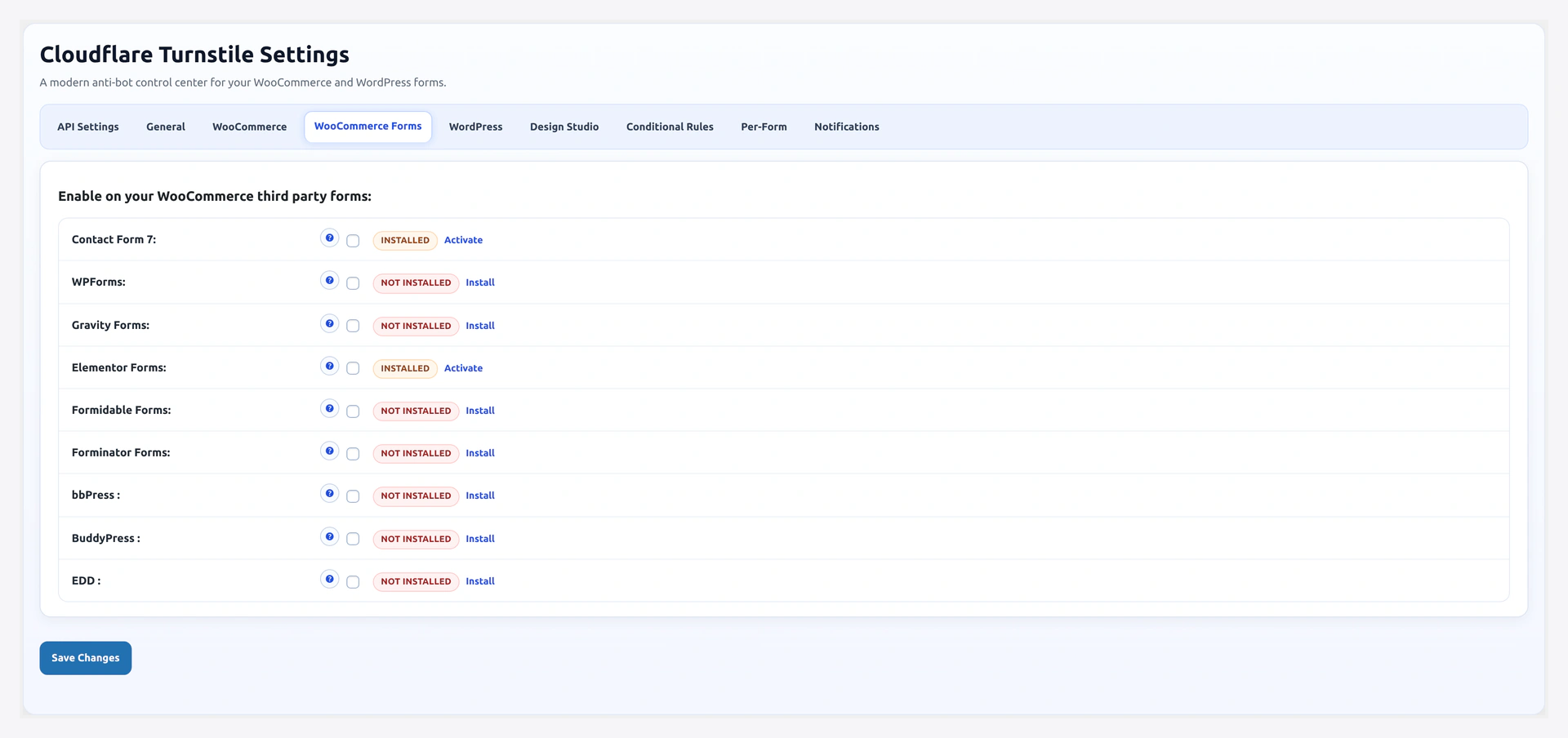
Task: Click the 'bbPress :' label
Action: click(x=96, y=495)
